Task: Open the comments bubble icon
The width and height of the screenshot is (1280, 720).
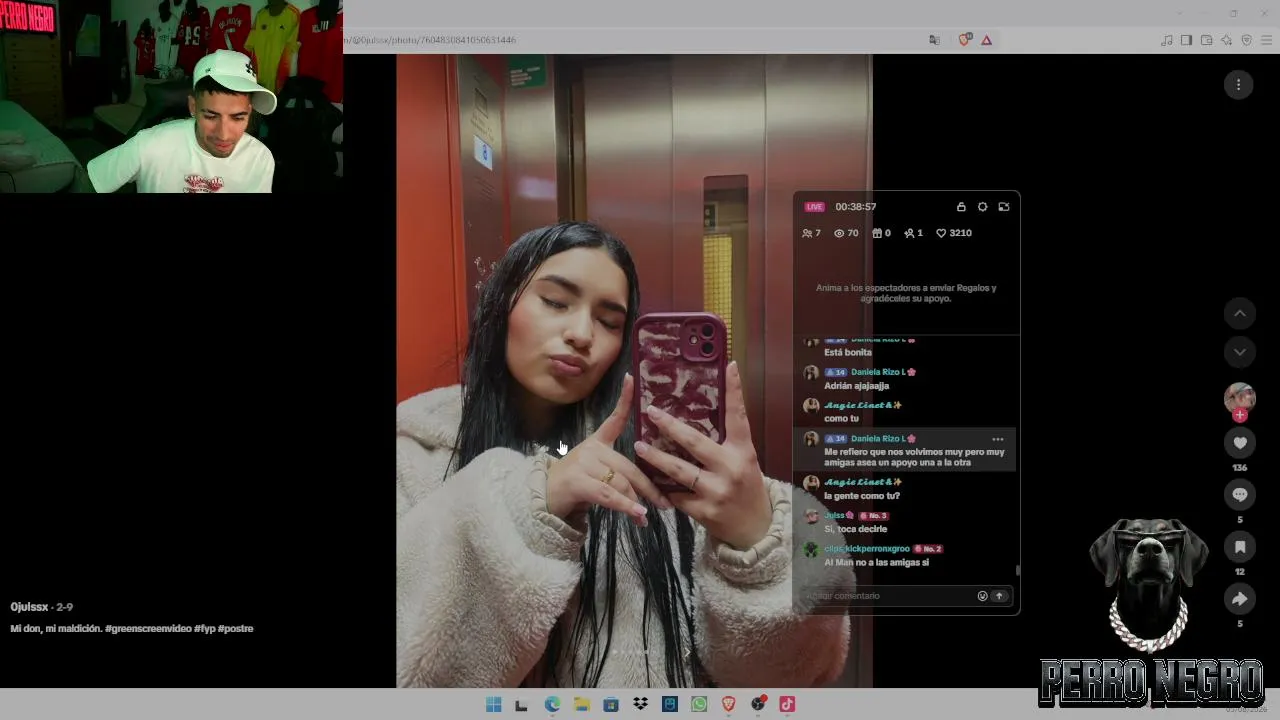Action: (1239, 495)
